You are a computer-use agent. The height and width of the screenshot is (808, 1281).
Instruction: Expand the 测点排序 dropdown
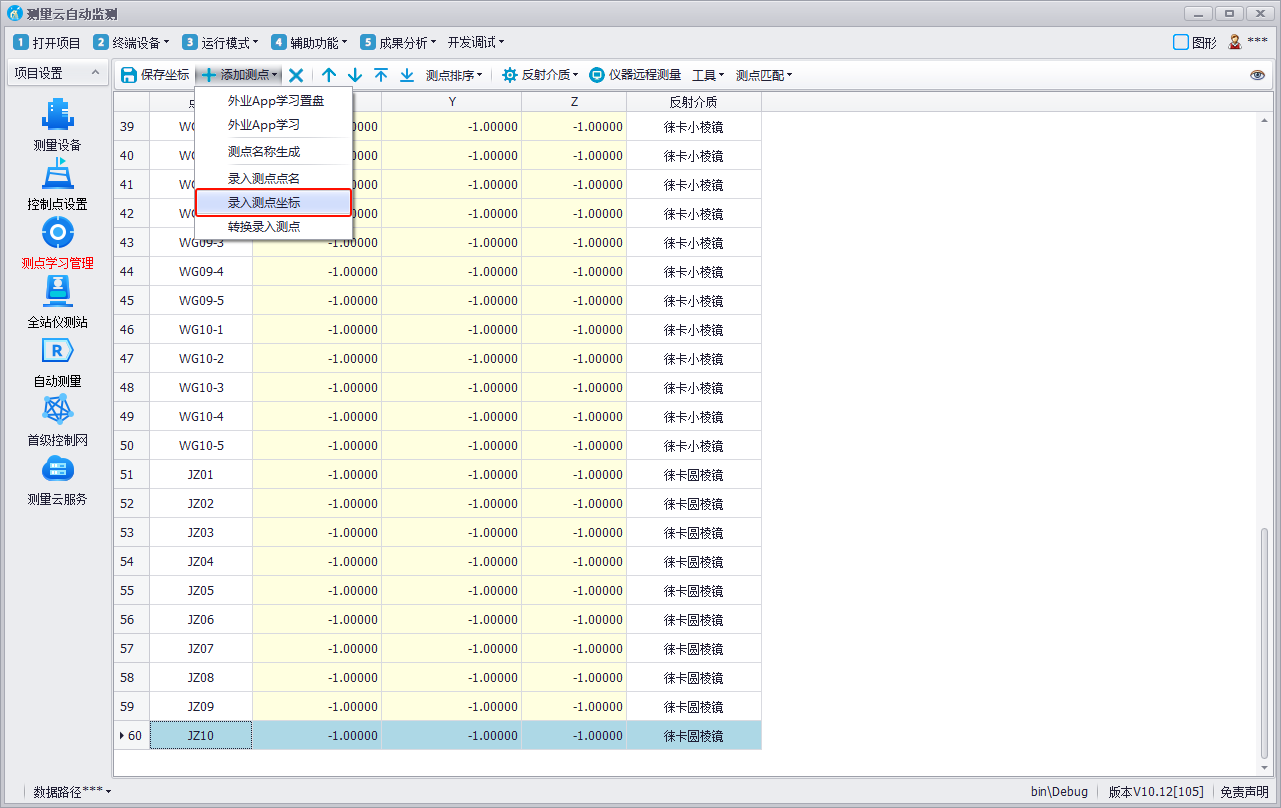tap(454, 75)
